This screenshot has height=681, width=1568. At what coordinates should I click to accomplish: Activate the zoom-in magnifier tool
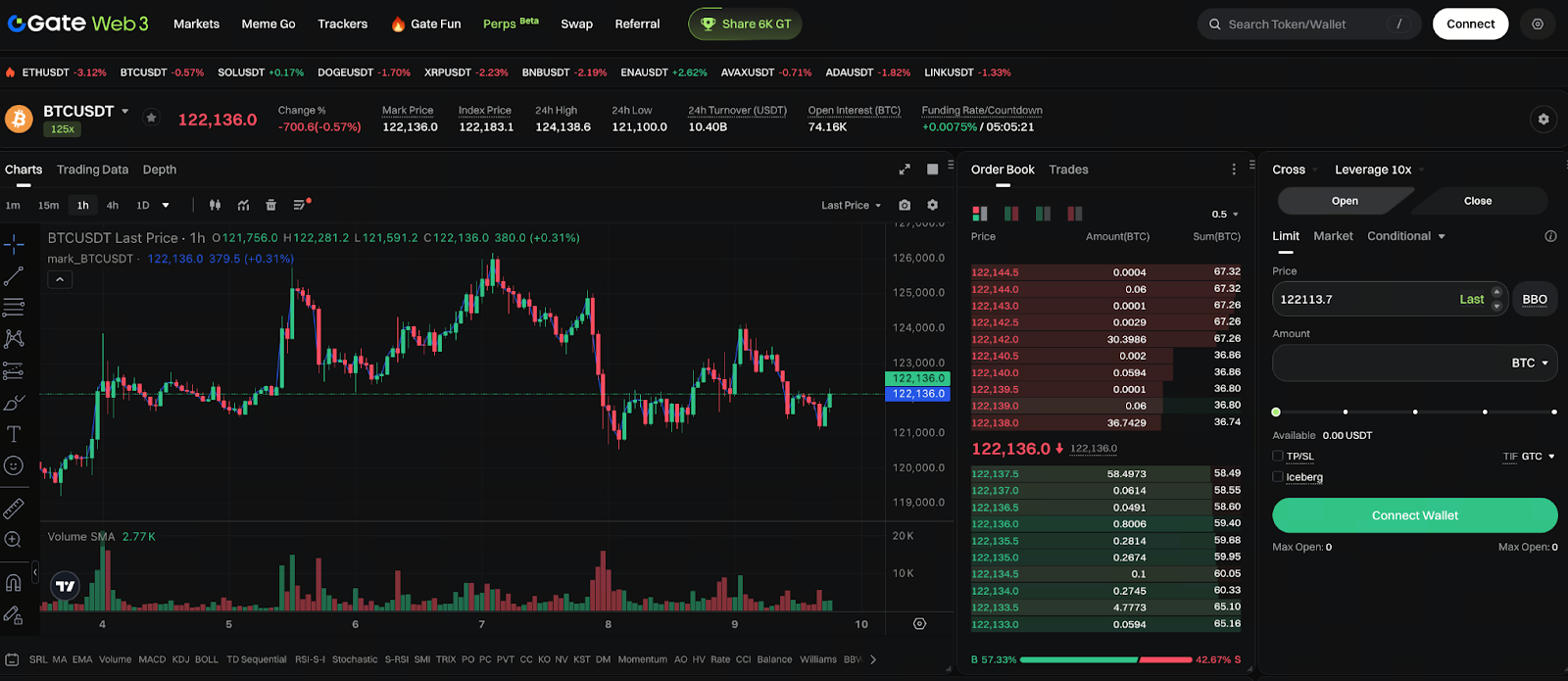(14, 540)
